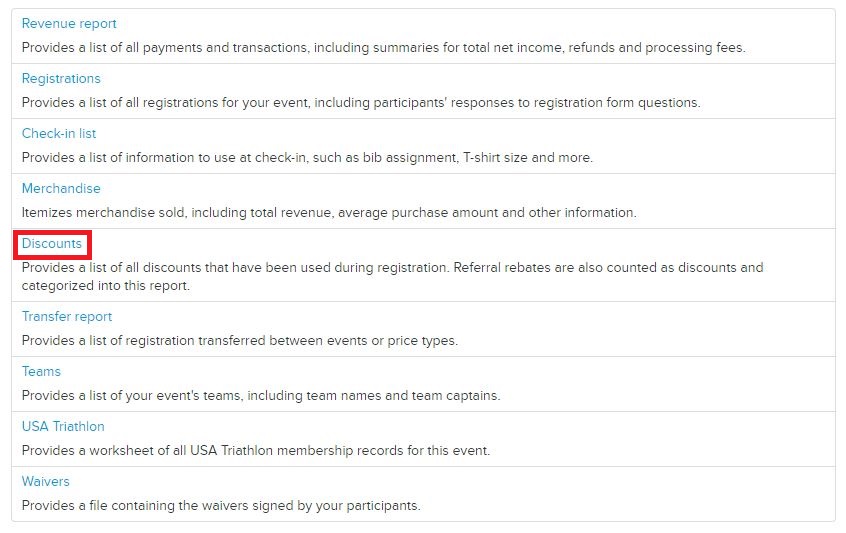
Task: Select the Revenue report description about payments and transactions
Action: click(383, 48)
